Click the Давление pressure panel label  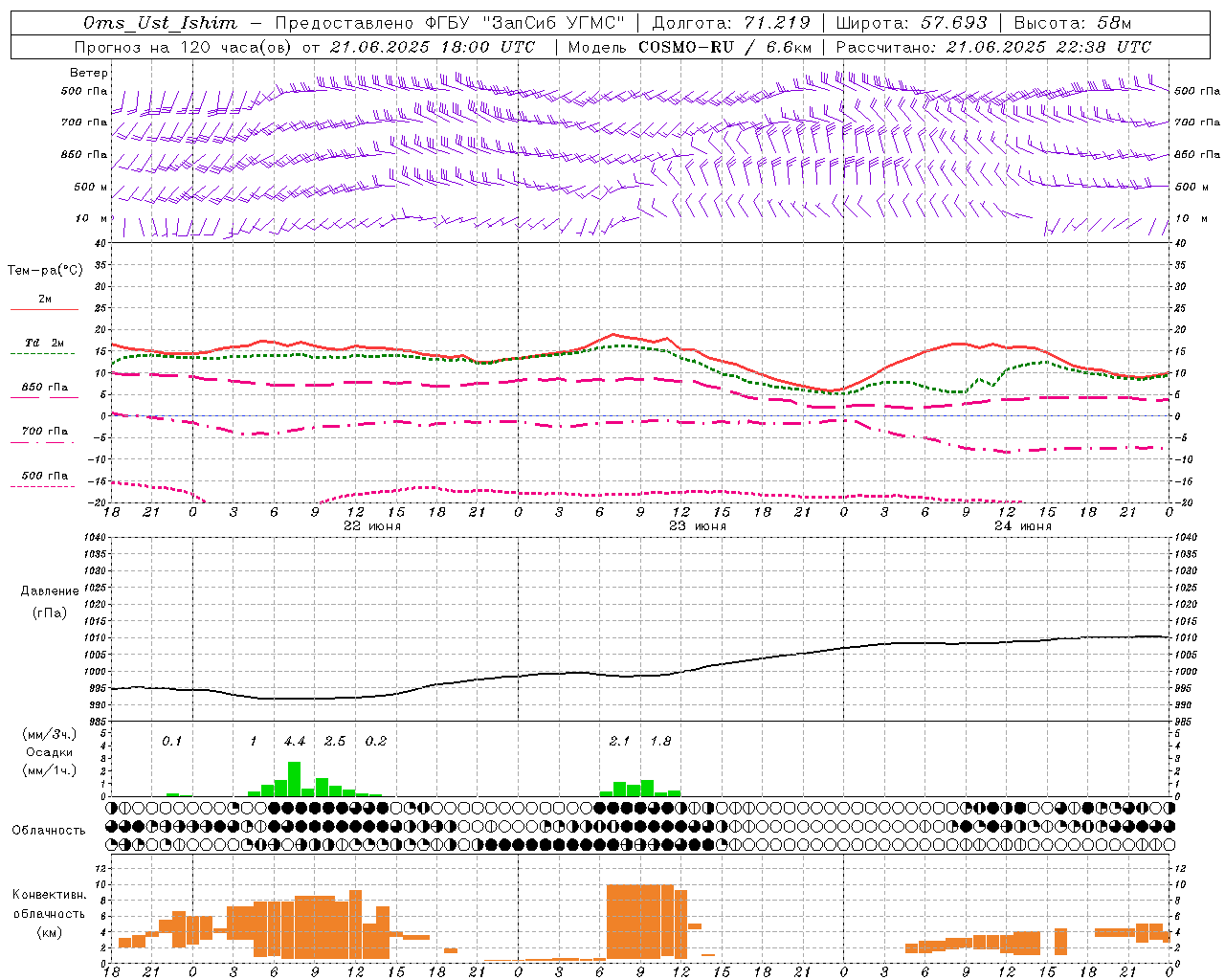coord(50,591)
